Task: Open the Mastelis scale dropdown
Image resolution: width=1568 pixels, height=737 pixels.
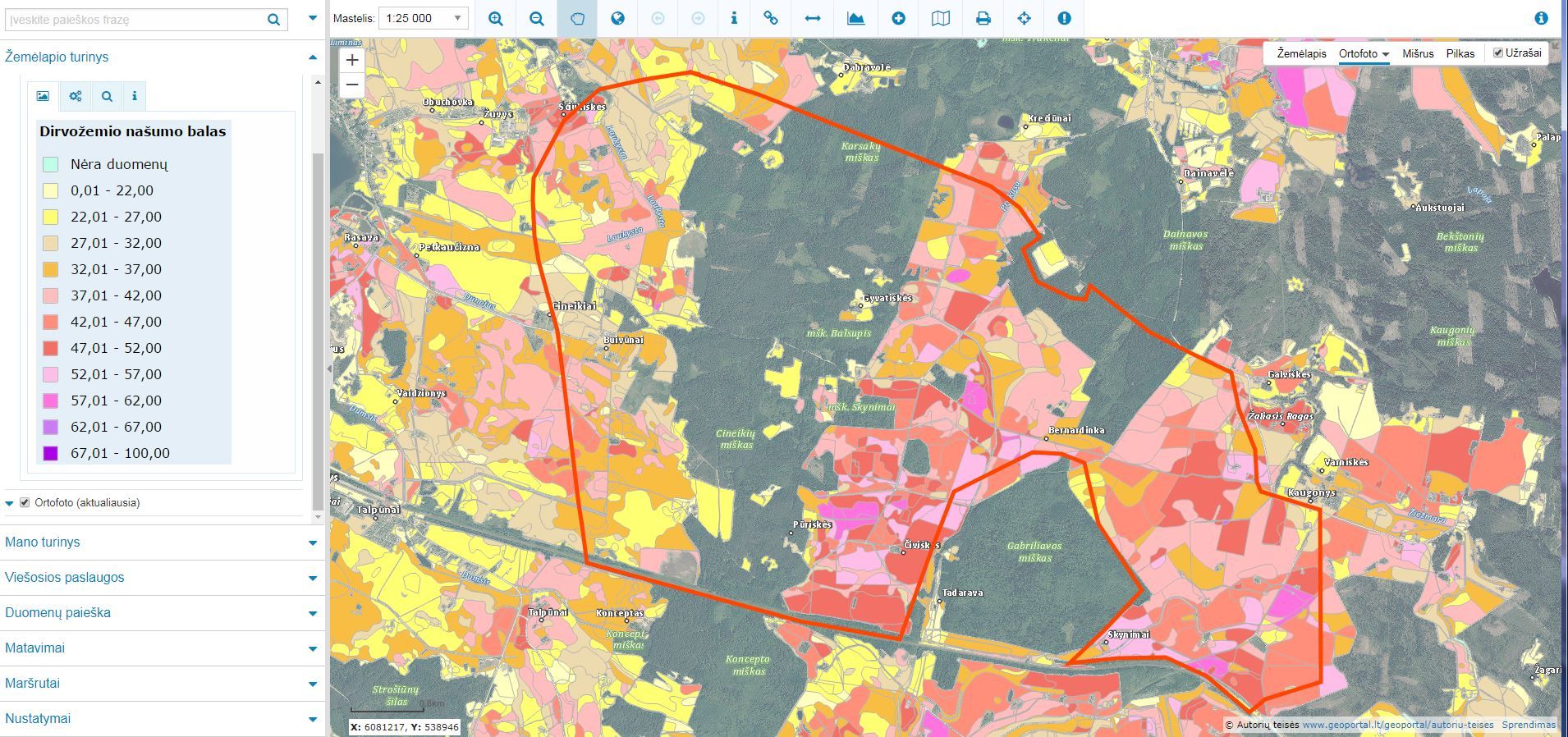Action: pyautogui.click(x=423, y=18)
